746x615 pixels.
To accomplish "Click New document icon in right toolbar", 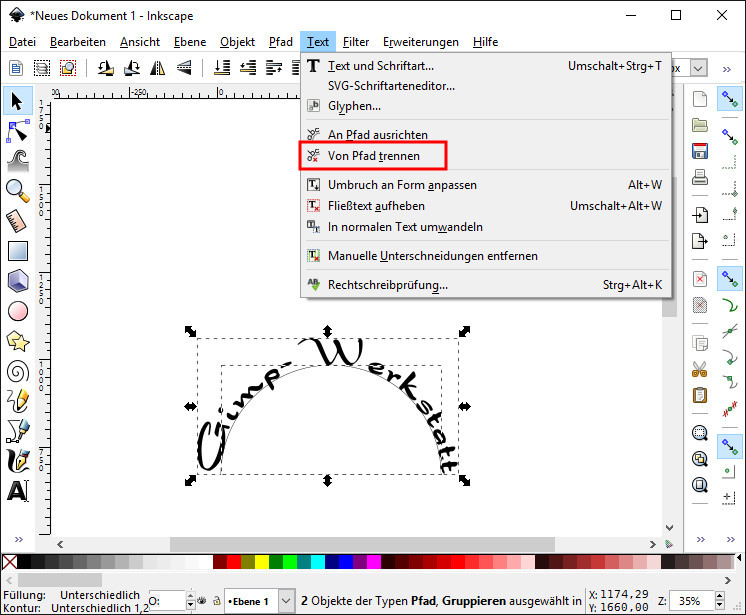I will [x=699, y=99].
